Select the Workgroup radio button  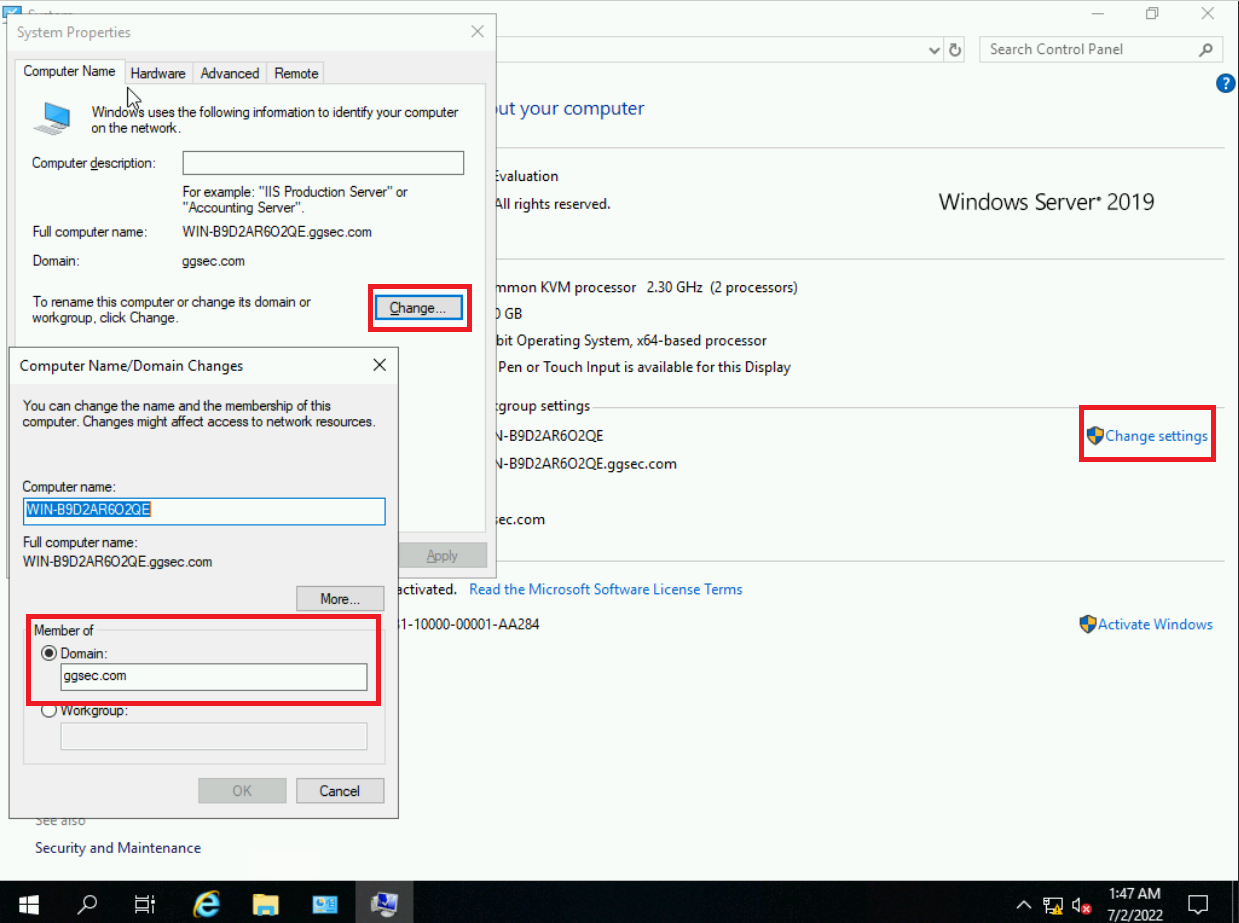pyautogui.click(x=49, y=711)
